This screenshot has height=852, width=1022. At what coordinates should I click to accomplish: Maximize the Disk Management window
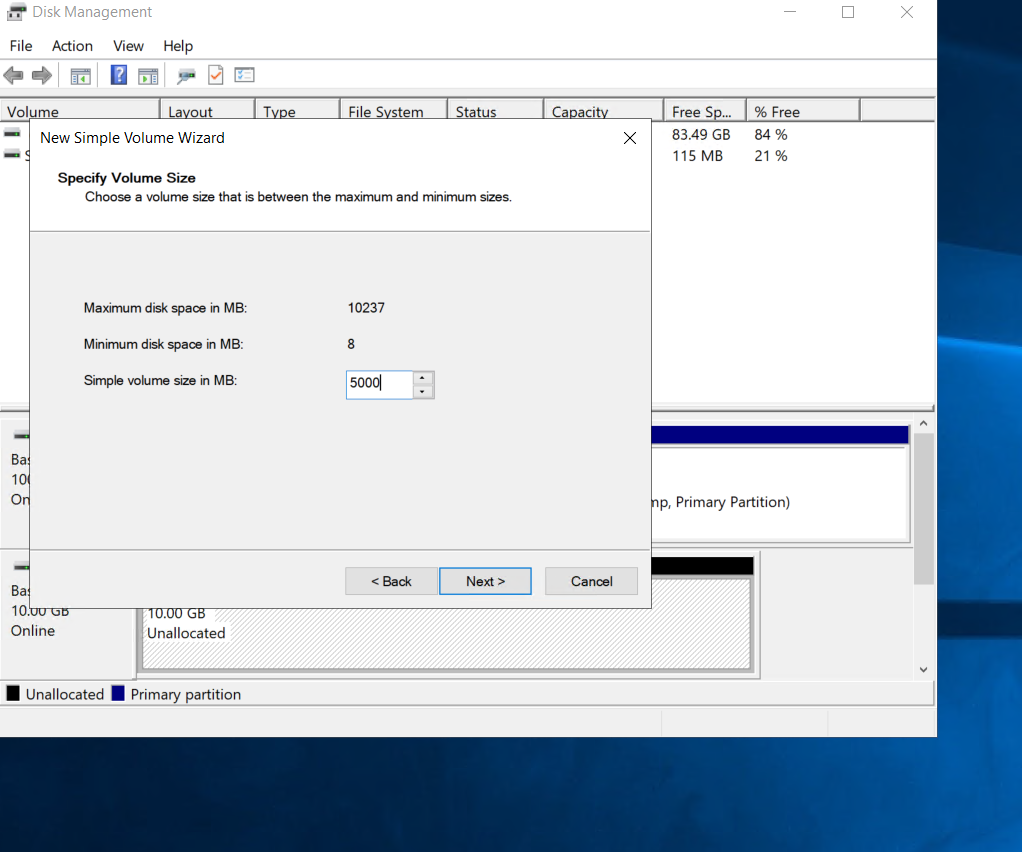[x=848, y=12]
